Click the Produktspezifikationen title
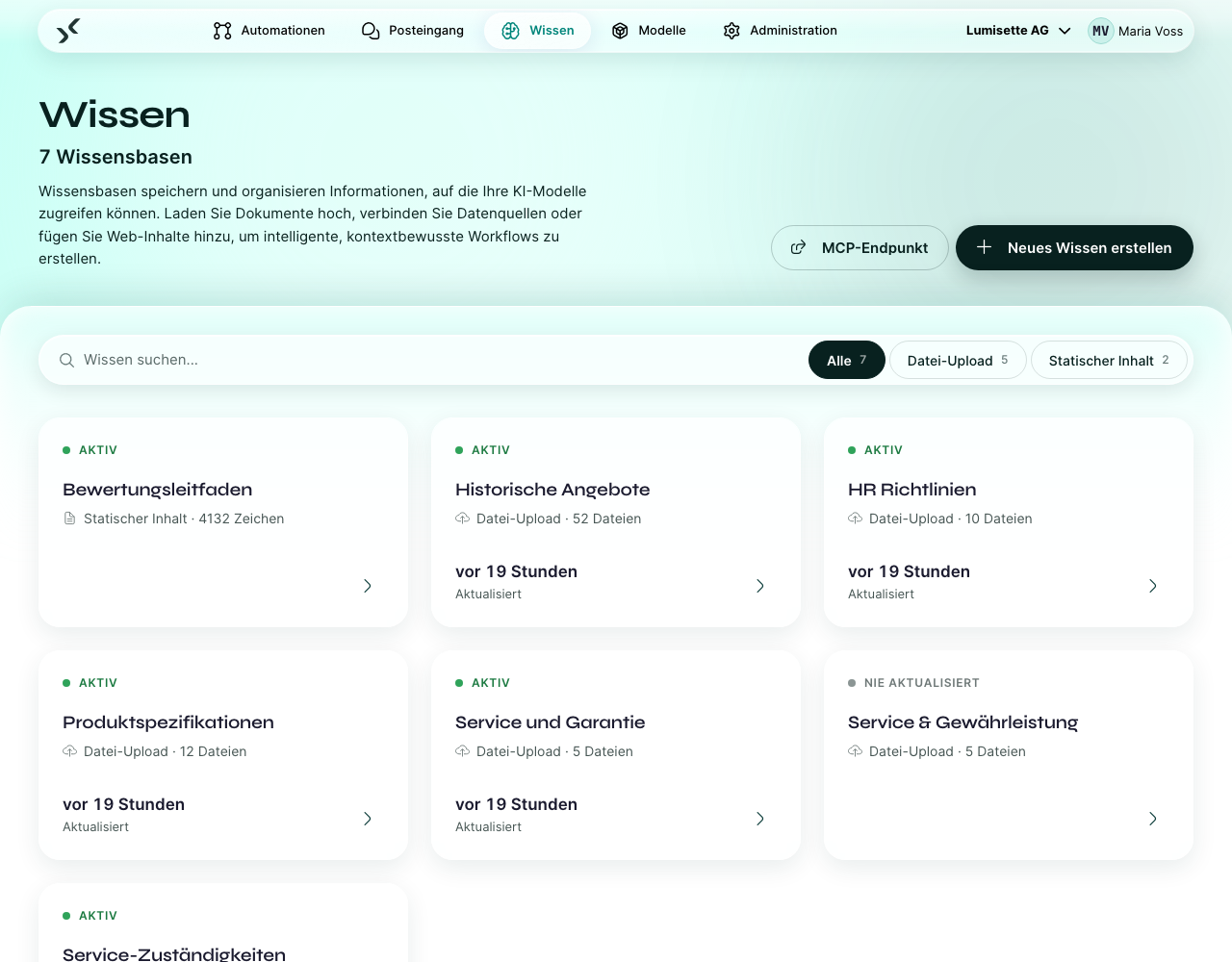 (x=168, y=722)
